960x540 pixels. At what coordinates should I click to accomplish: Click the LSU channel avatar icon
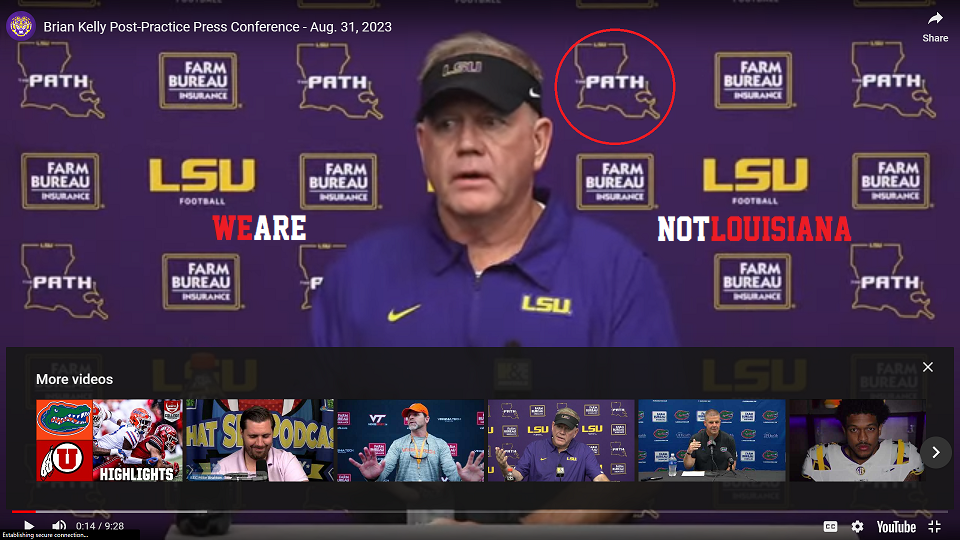21,26
